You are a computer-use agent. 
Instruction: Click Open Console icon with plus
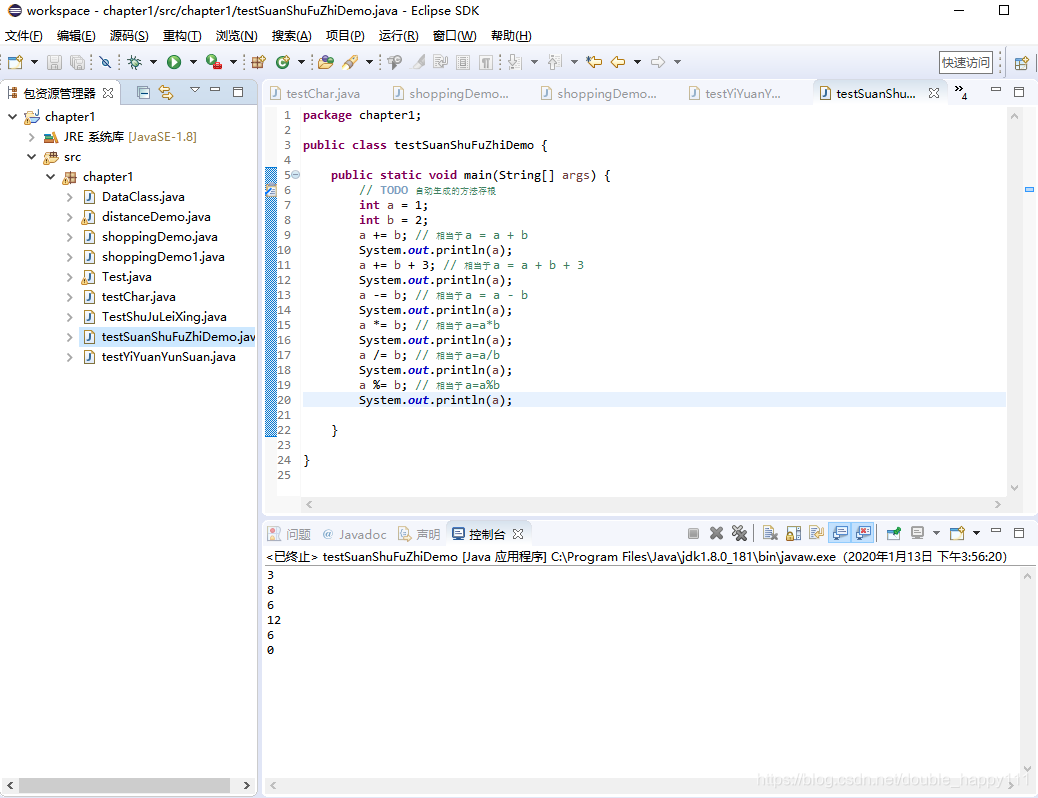957,533
